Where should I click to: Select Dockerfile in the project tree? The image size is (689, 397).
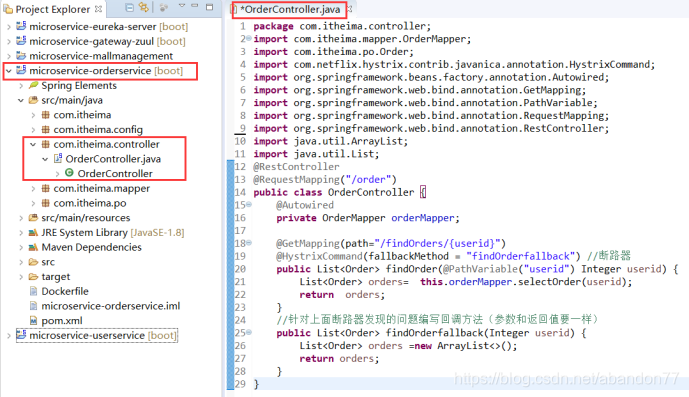click(x=65, y=291)
